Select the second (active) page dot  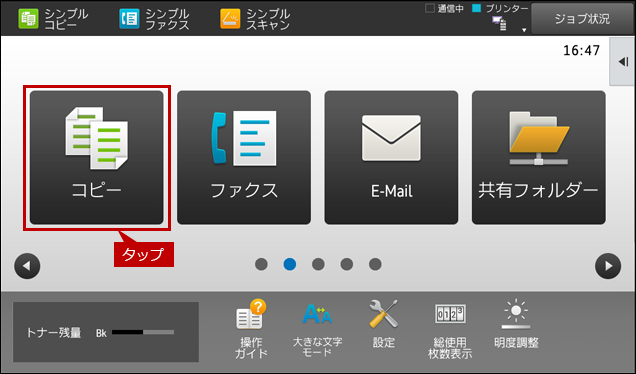tap(290, 264)
